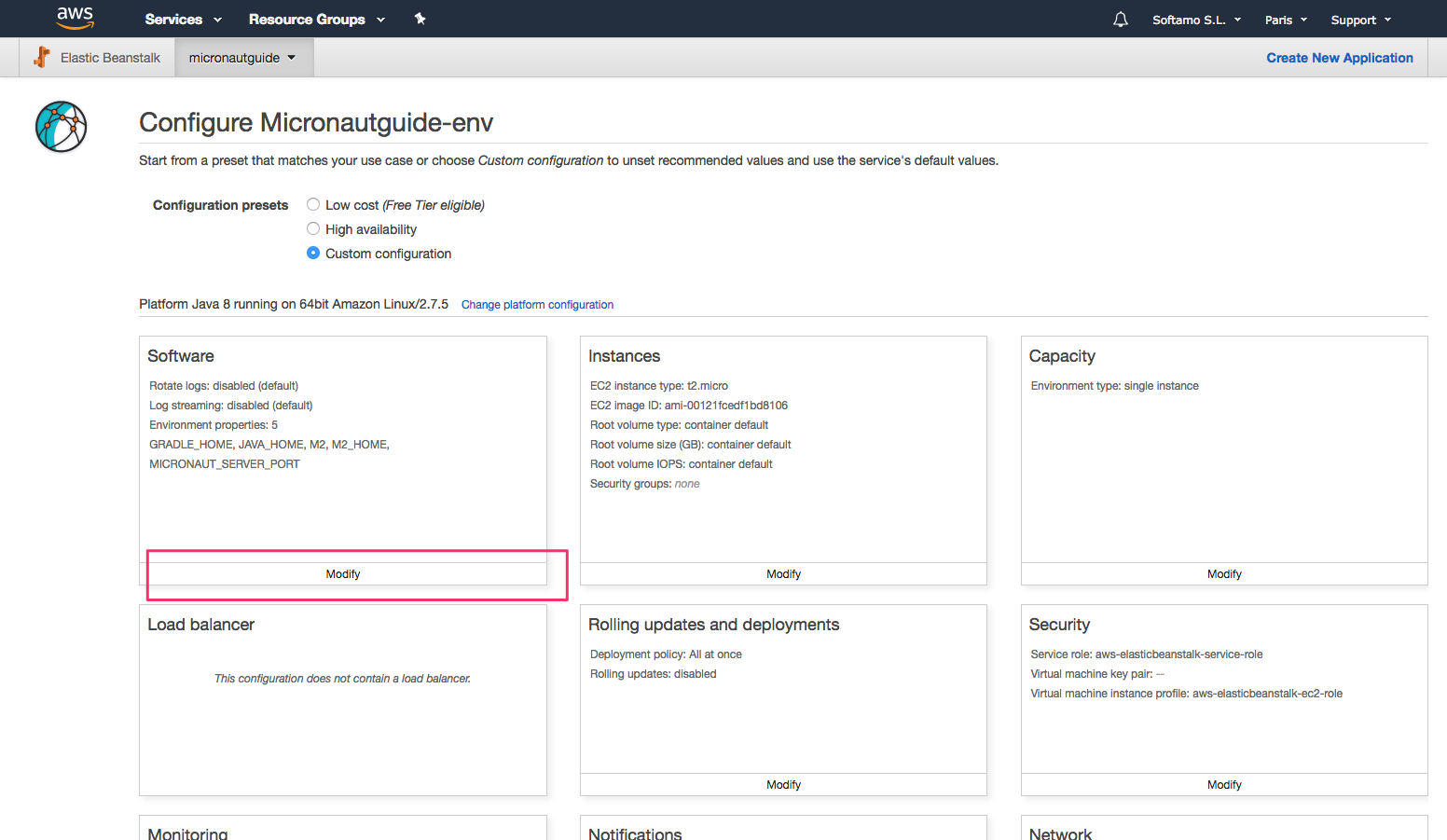Image resolution: width=1447 pixels, height=840 pixels.
Task: Click the AWS logo icon
Action: [x=75, y=17]
